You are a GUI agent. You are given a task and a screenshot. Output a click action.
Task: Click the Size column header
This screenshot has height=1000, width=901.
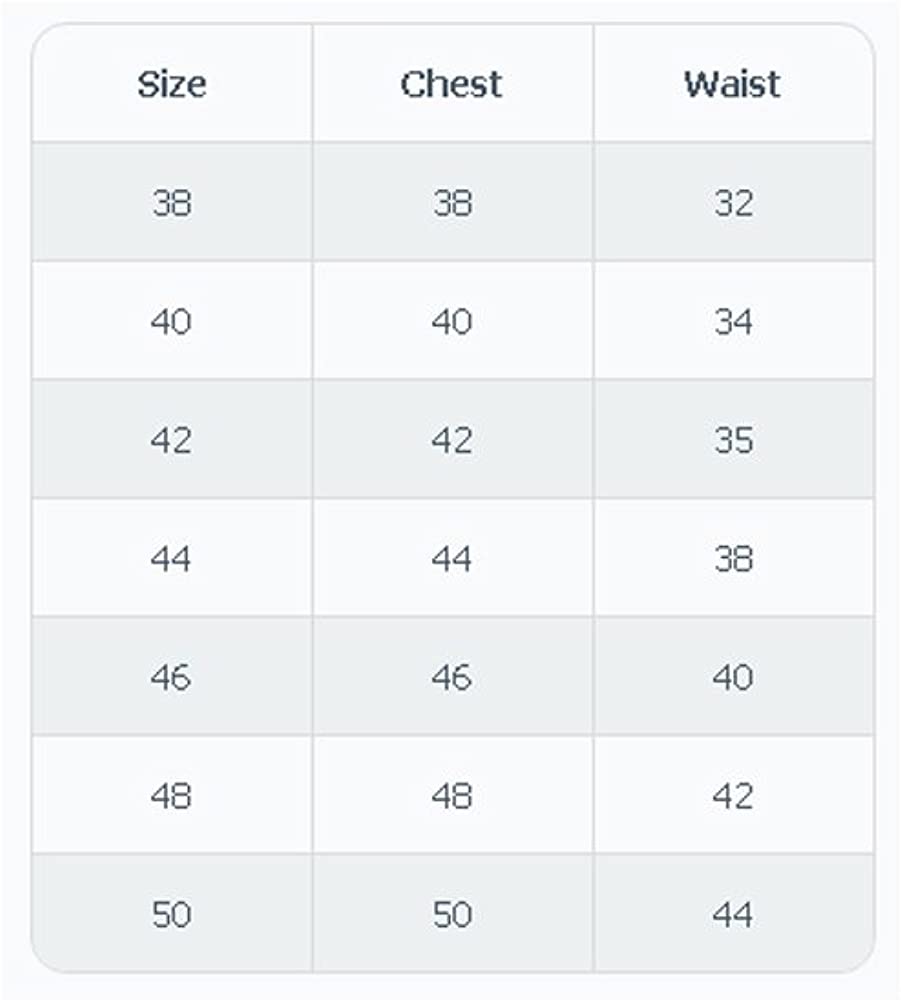point(171,84)
